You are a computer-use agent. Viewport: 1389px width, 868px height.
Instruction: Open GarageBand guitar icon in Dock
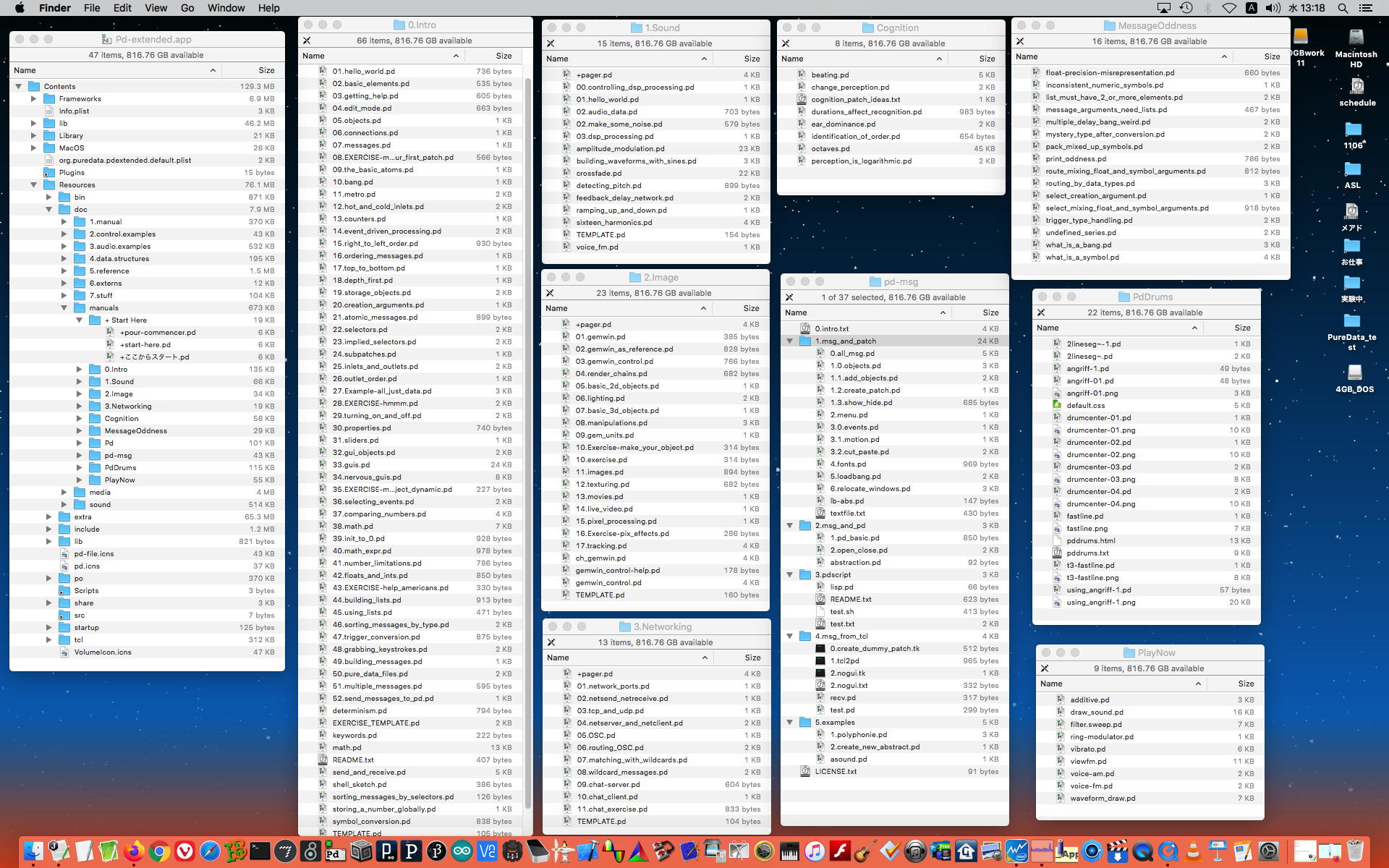(x=865, y=851)
